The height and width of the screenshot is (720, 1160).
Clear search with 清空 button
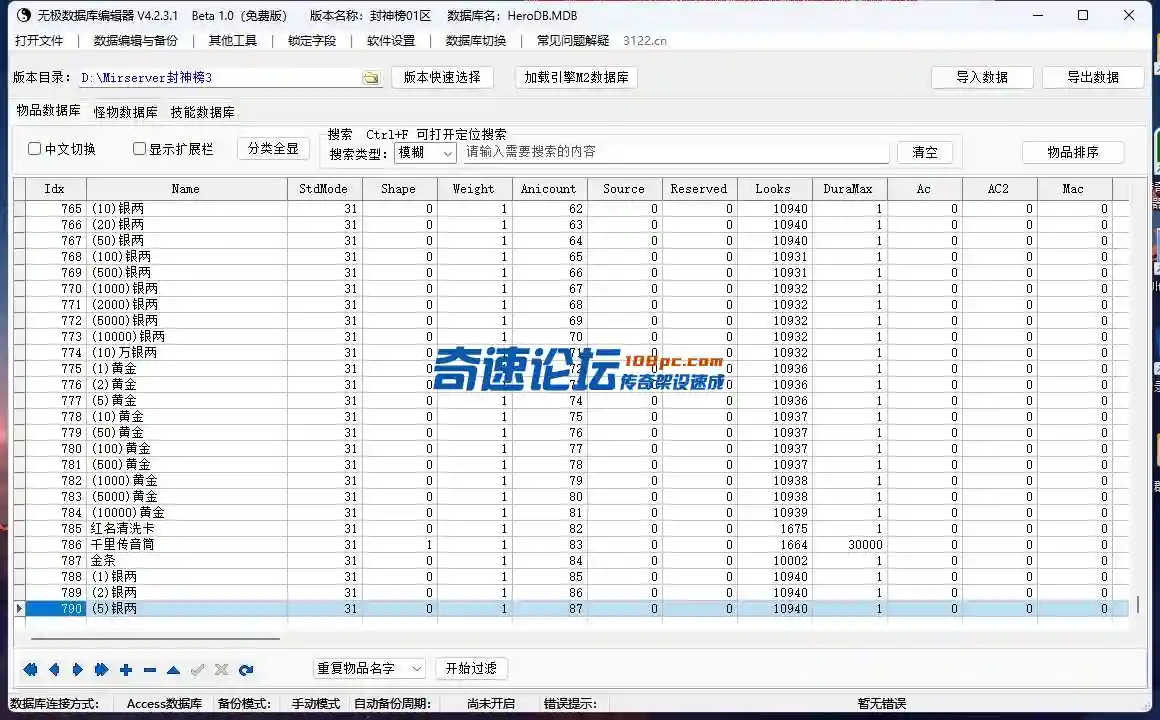tap(925, 152)
